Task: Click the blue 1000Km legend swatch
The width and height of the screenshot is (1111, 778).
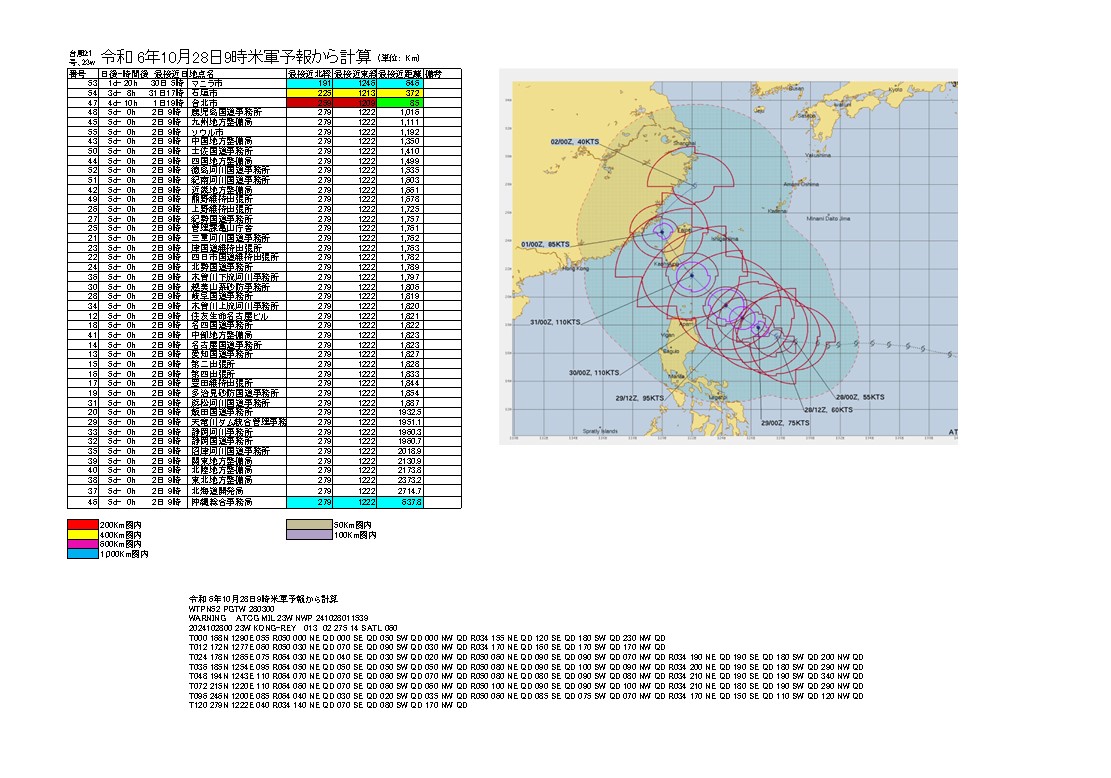Action: pyautogui.click(x=83, y=554)
